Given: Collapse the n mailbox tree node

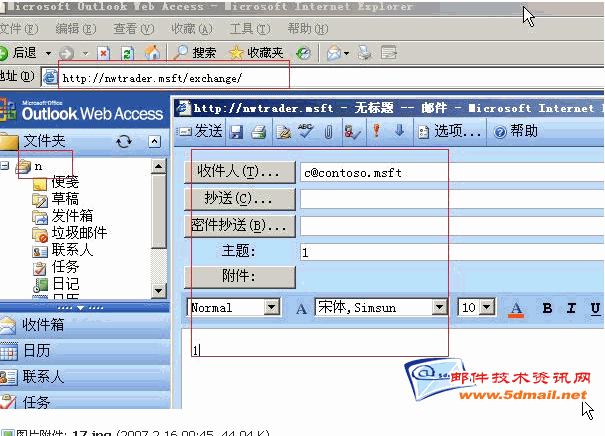Looking at the screenshot, I should coord(7,166).
